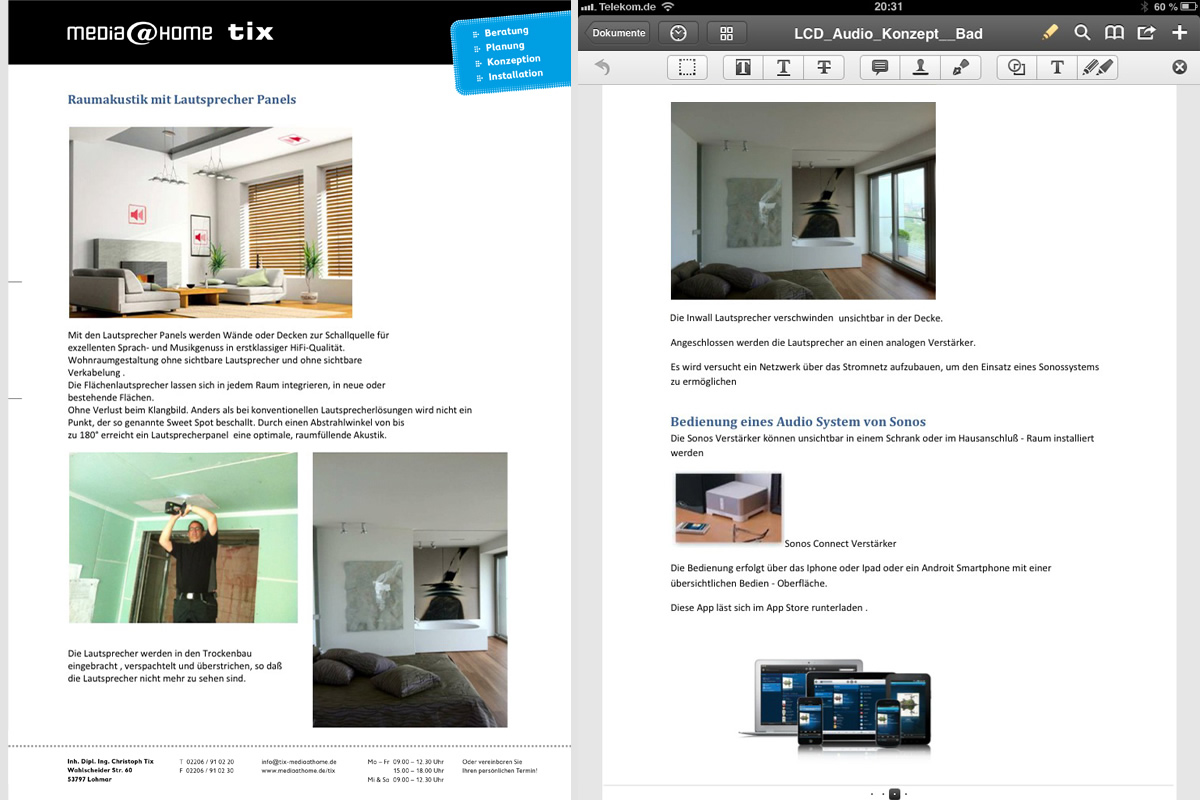
Task: Select the stamp tool
Action: pos(920,67)
